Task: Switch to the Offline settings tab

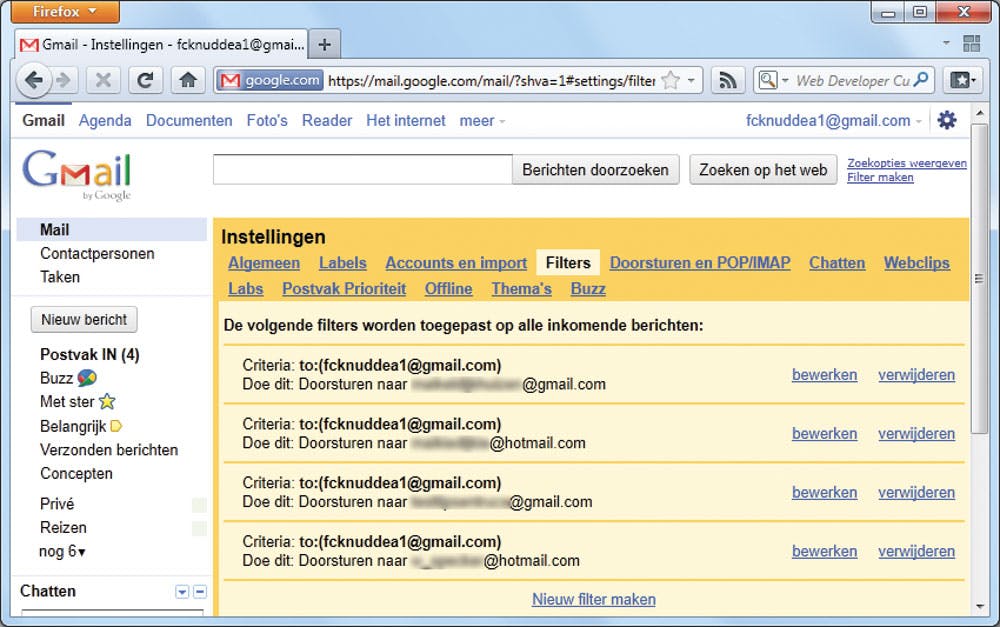Action: click(448, 289)
